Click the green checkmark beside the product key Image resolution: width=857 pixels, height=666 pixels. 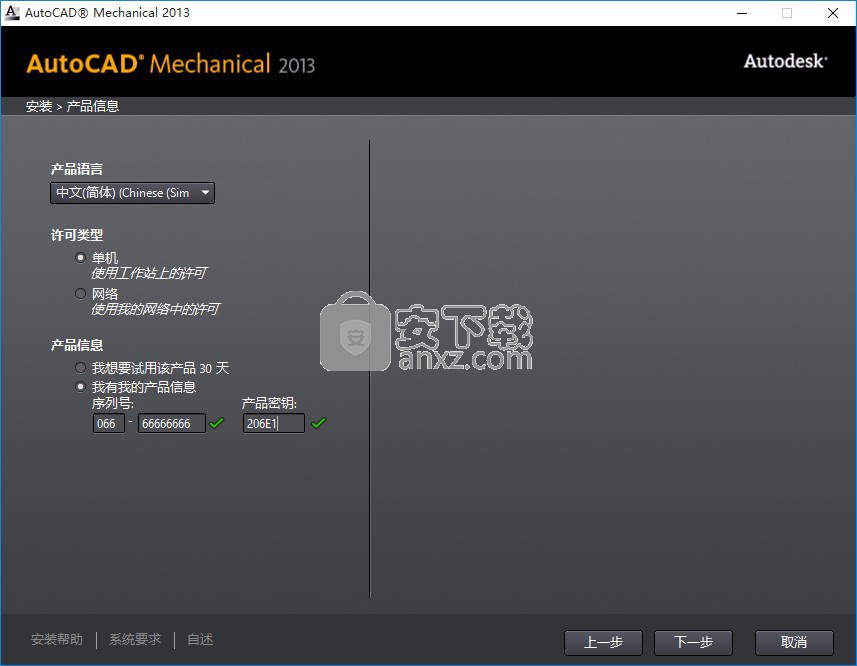point(319,423)
